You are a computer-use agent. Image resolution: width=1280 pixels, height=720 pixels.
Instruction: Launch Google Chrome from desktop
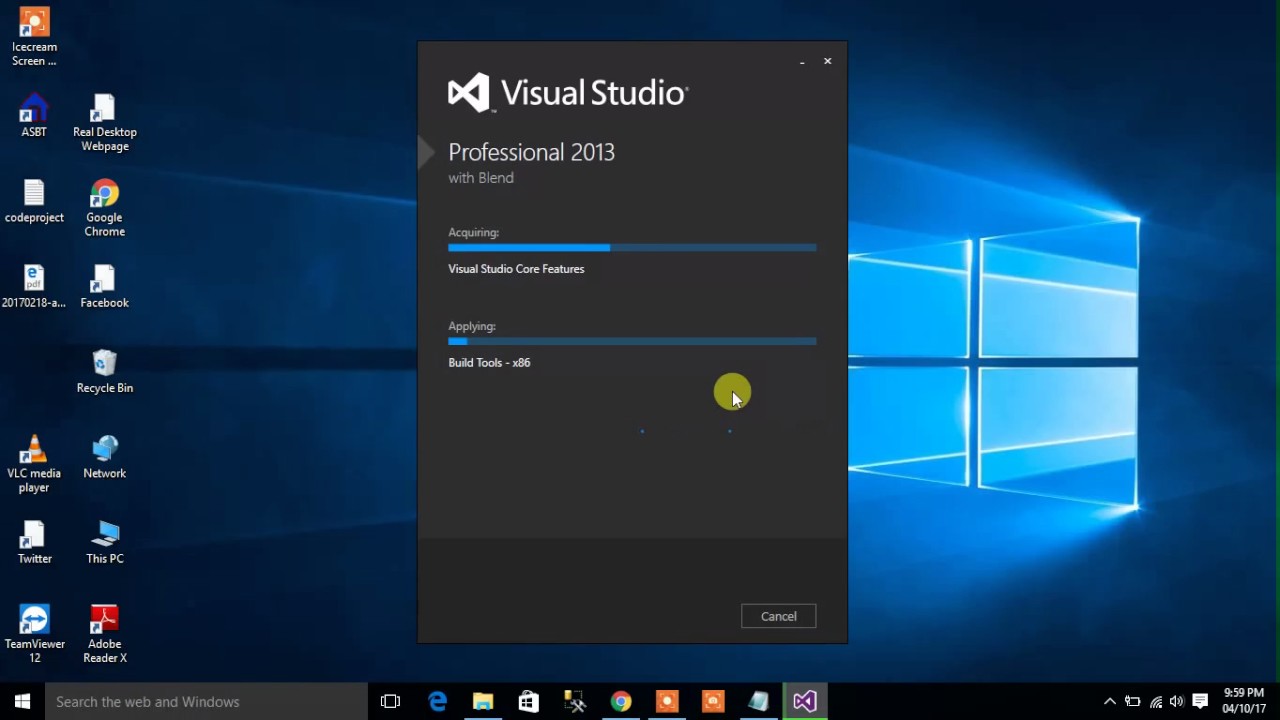coord(104,208)
